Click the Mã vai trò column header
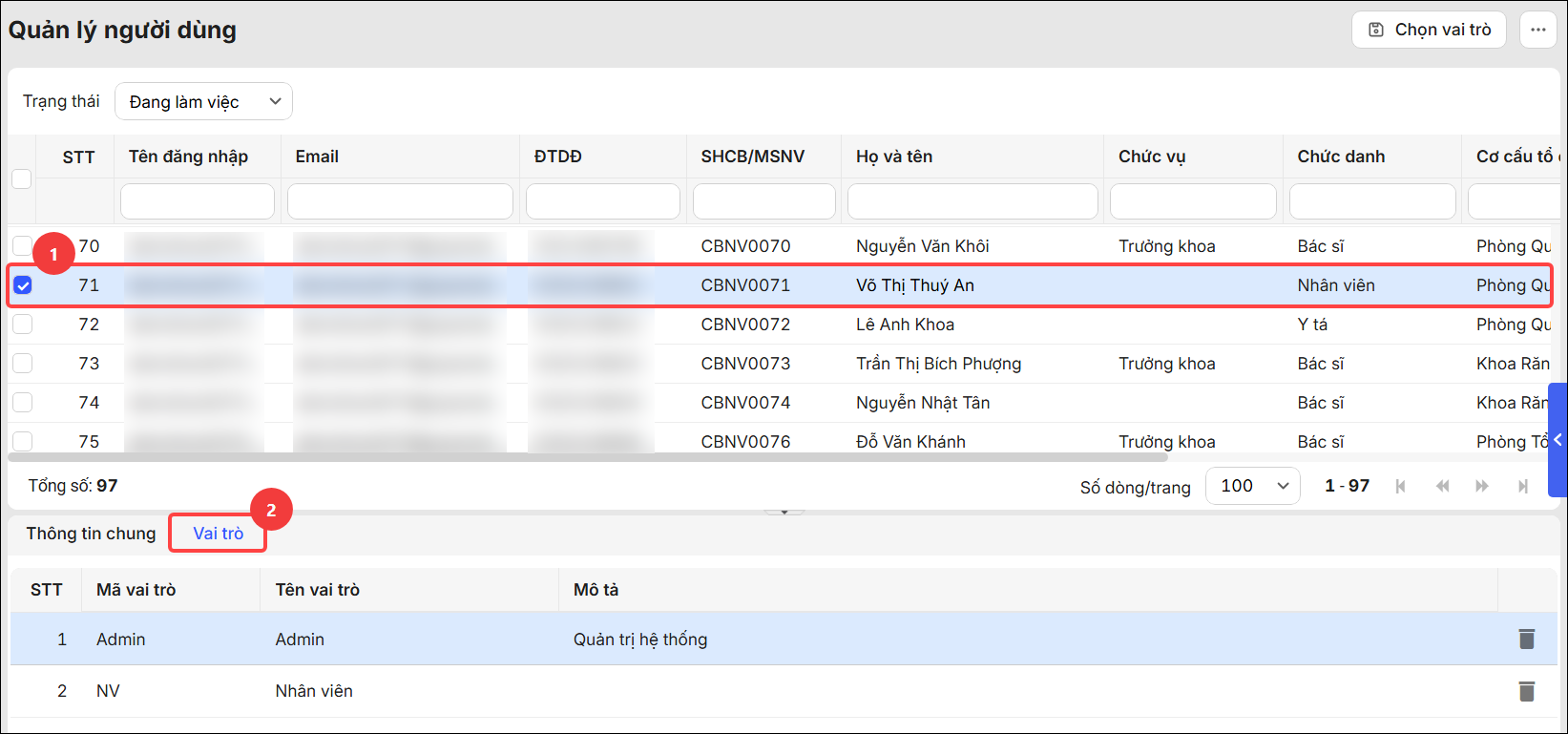The image size is (1568, 734). [x=136, y=590]
